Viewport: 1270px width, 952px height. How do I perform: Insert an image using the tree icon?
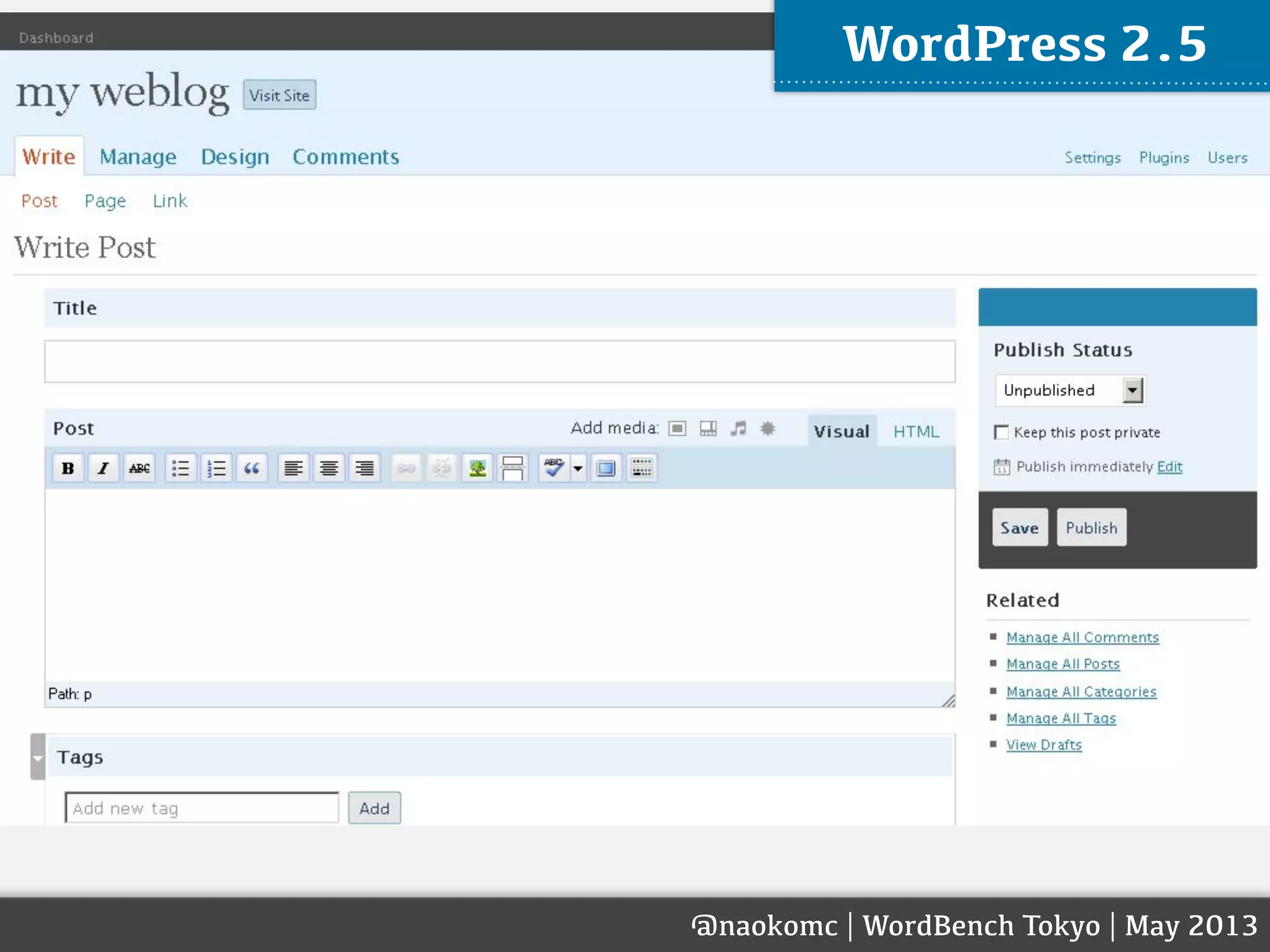(477, 468)
